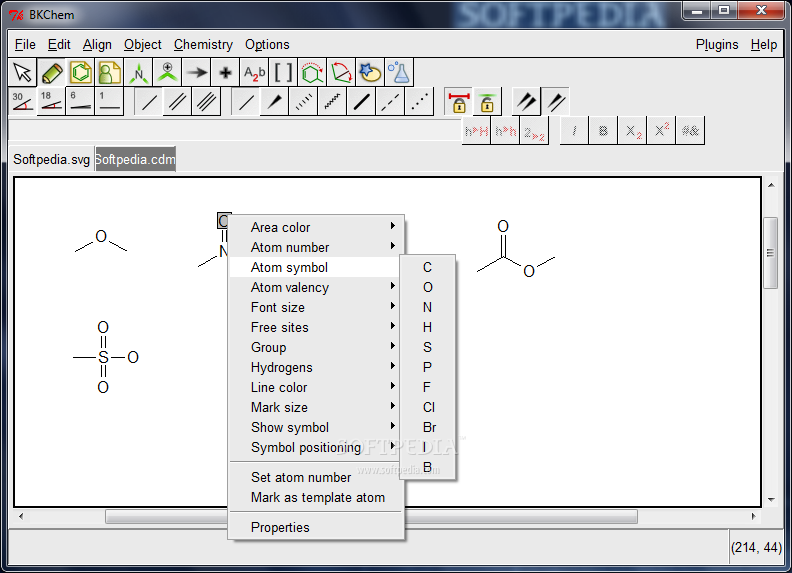
Task: Open the Object menu
Action: click(x=142, y=44)
